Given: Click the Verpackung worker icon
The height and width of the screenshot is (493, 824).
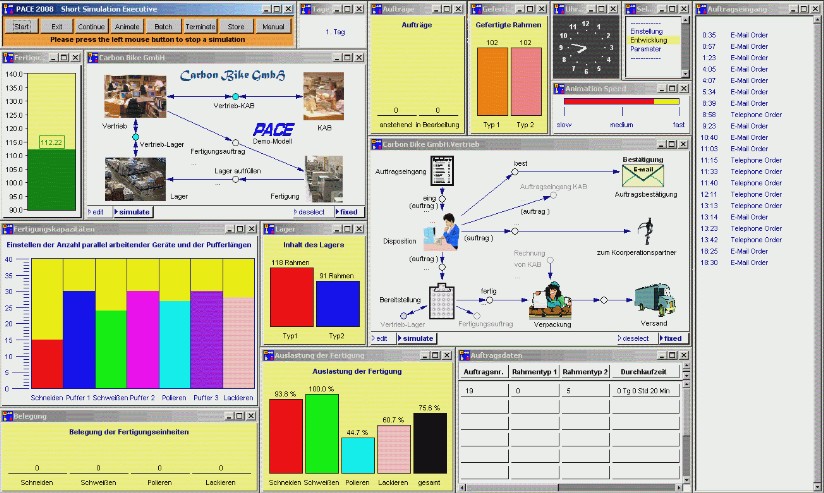Looking at the screenshot, I should pyautogui.click(x=550, y=301).
